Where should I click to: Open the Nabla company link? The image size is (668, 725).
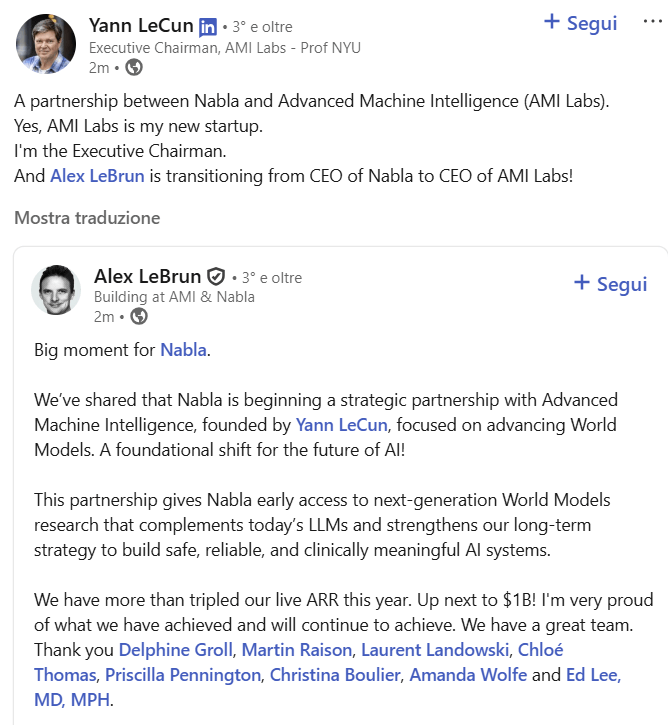pyautogui.click(x=183, y=350)
